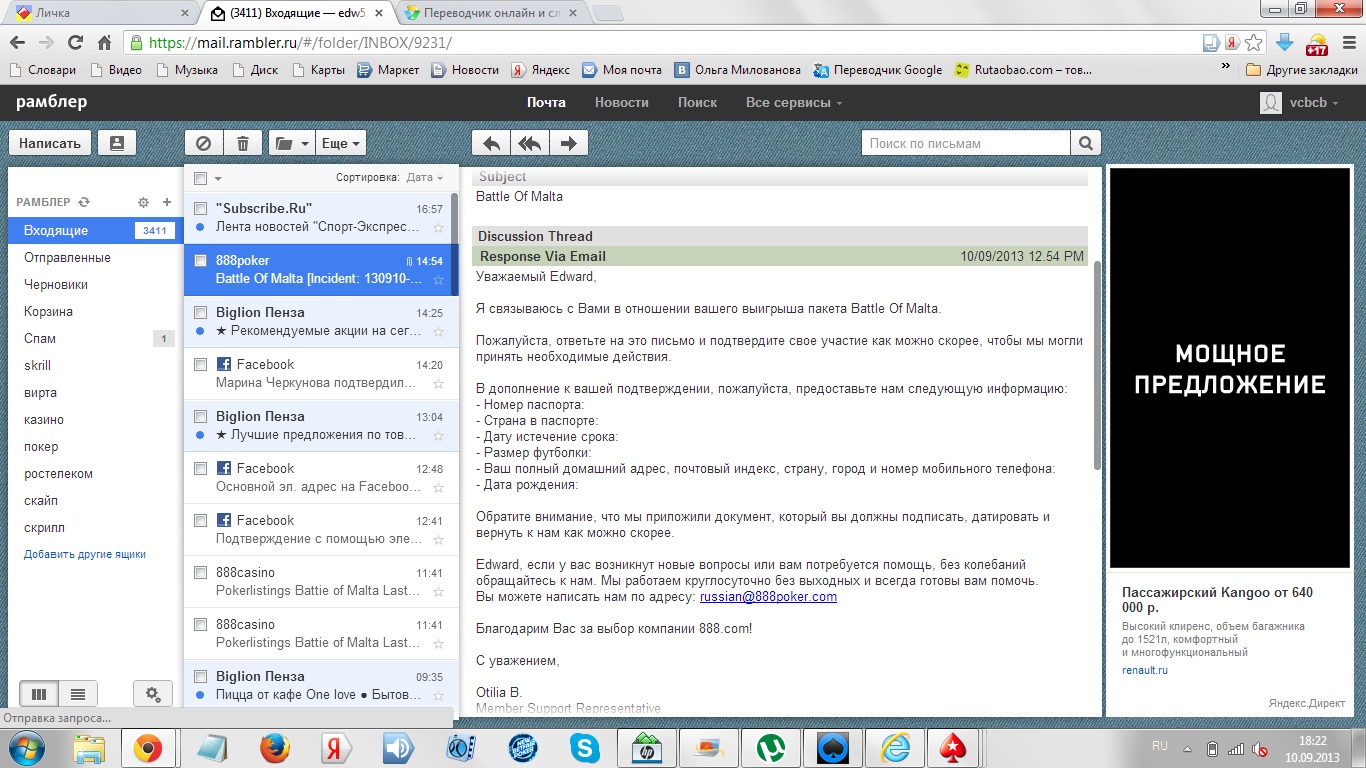Click the Написать compose button
This screenshot has width=1366, height=768.
tap(50, 143)
